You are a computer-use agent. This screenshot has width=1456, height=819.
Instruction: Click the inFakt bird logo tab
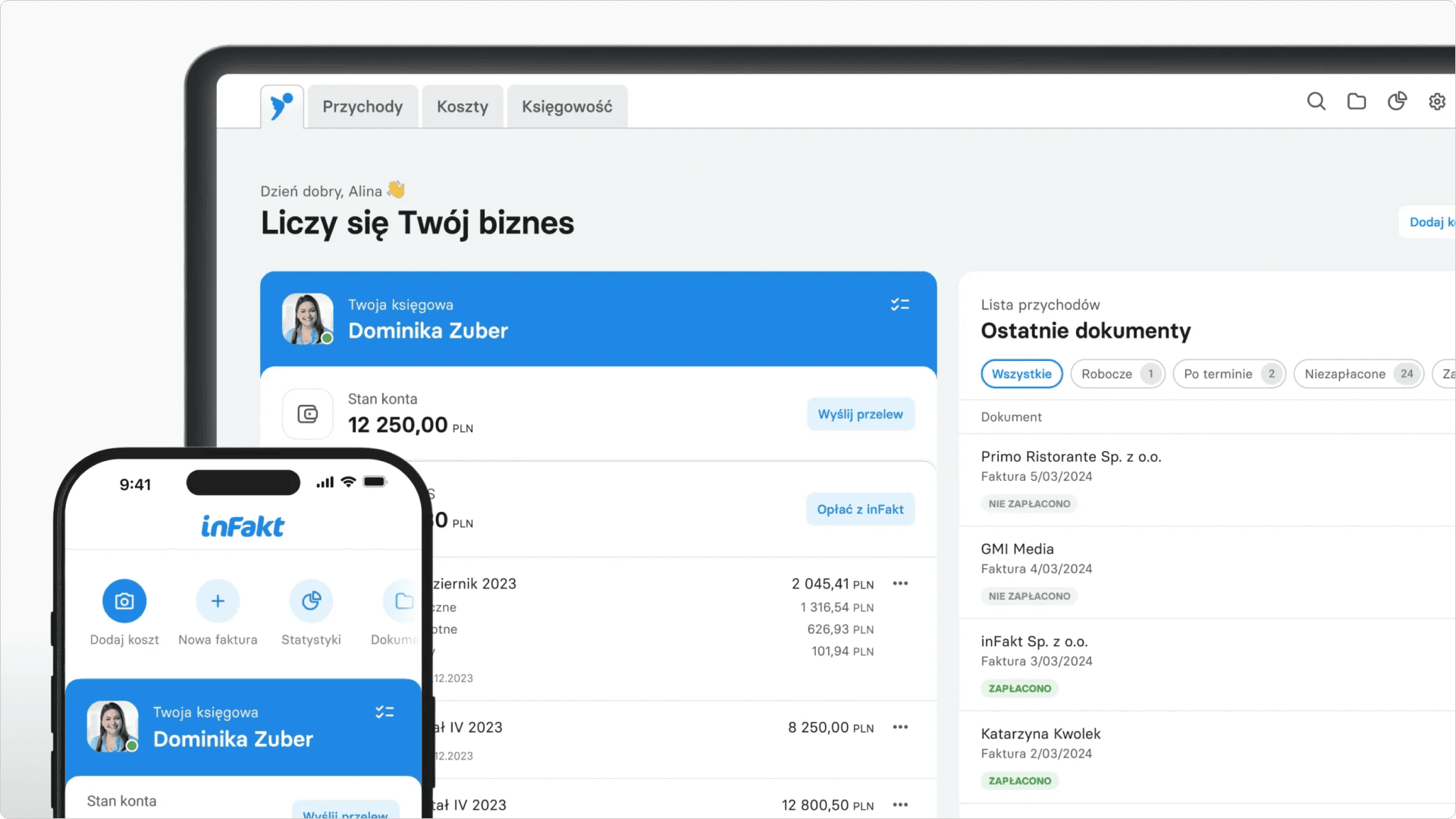click(282, 106)
